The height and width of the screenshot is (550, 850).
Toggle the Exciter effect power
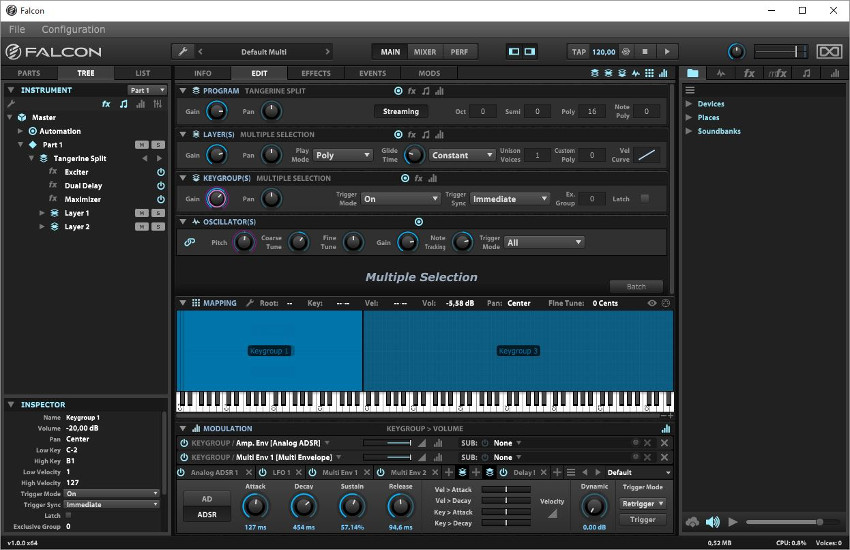pos(161,172)
